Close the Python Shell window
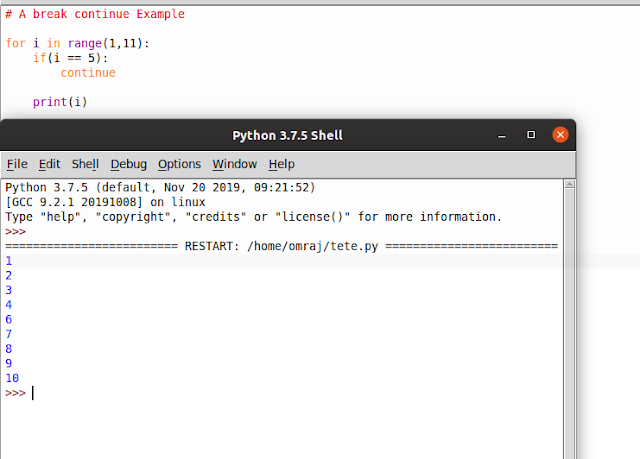640x459 pixels. 560,135
